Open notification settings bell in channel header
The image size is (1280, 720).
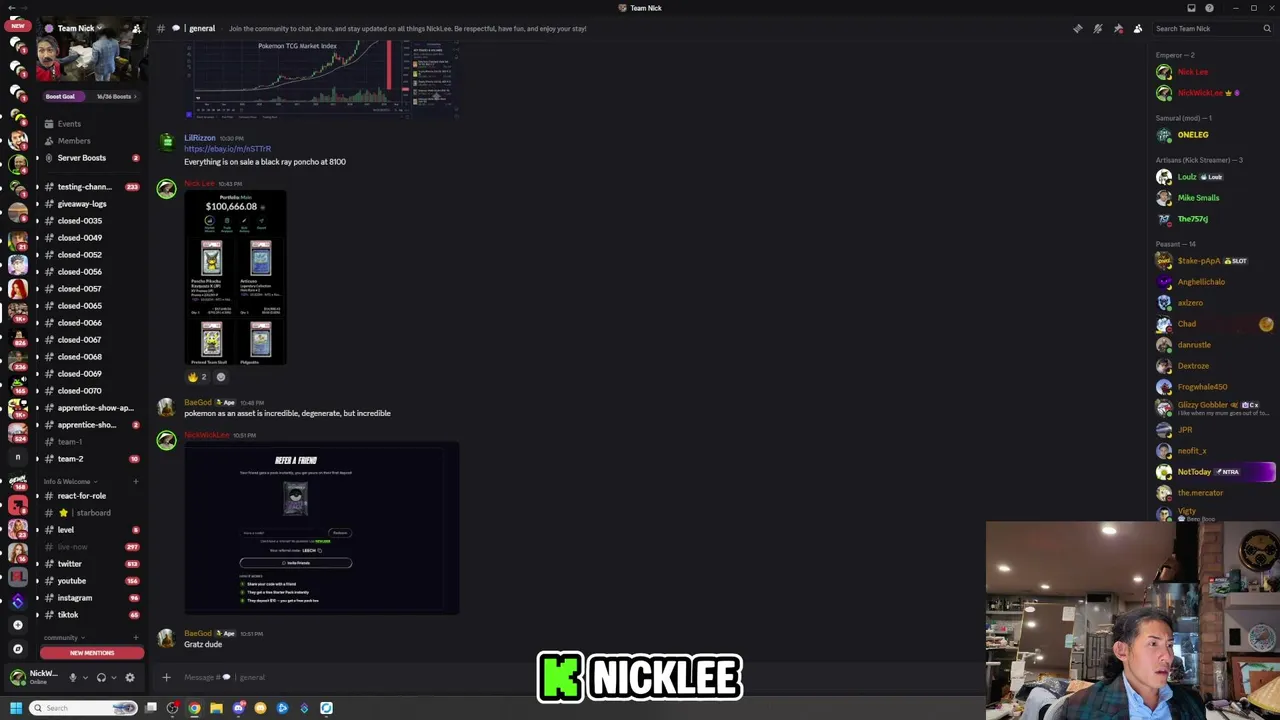1097,28
